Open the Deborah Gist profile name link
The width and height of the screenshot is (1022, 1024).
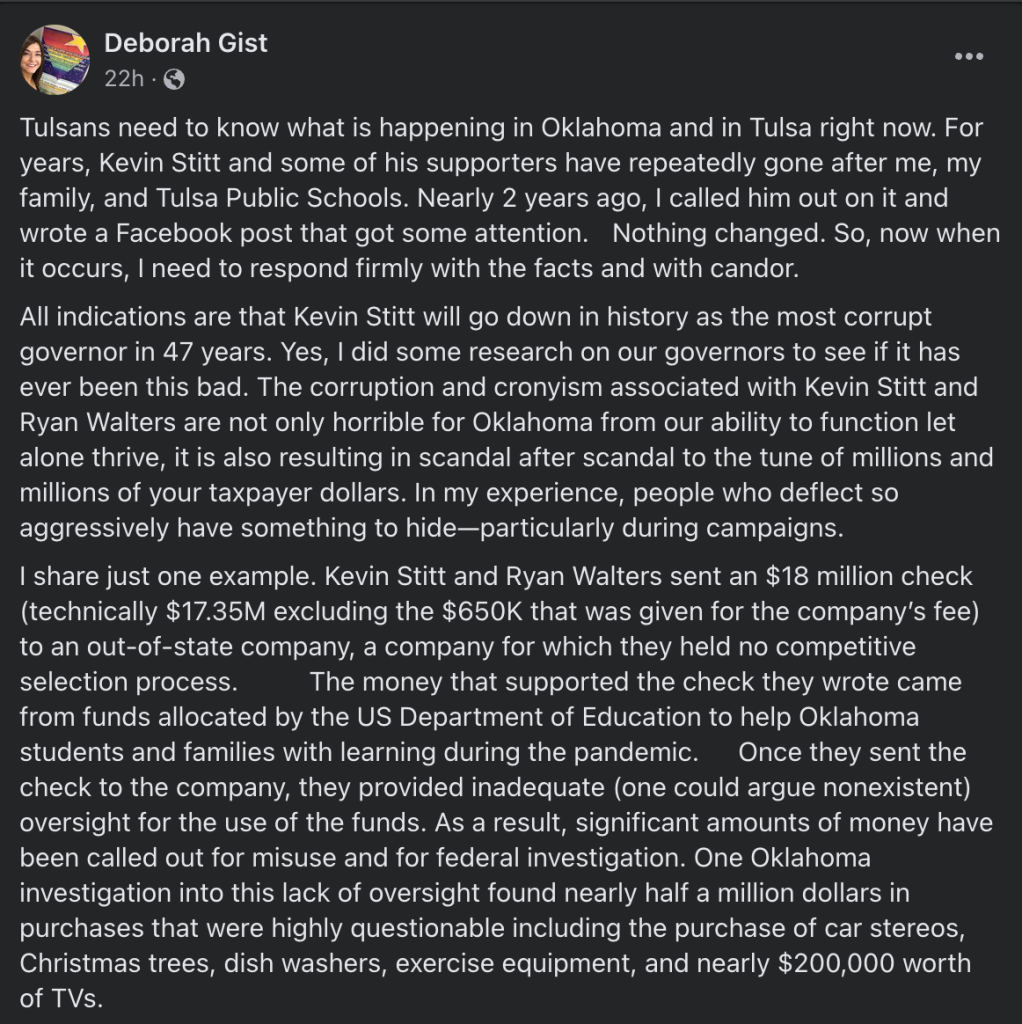click(185, 43)
